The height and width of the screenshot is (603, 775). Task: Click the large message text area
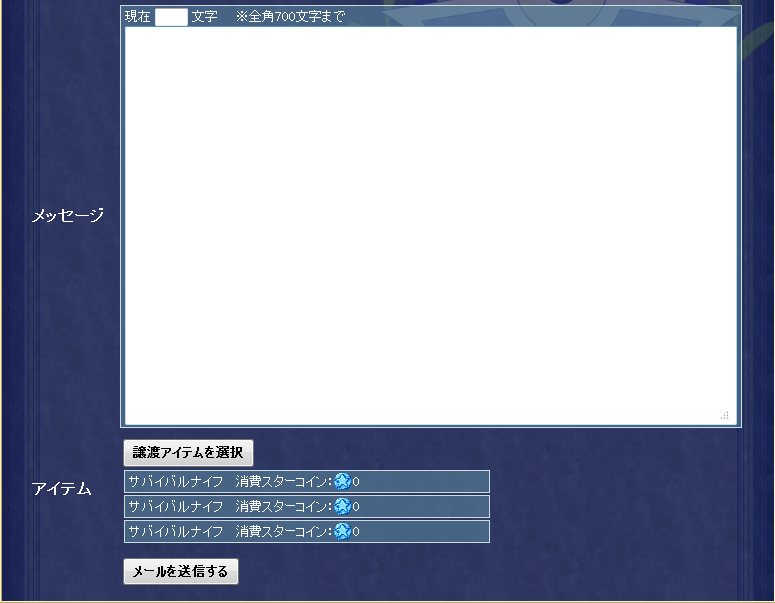(x=431, y=226)
